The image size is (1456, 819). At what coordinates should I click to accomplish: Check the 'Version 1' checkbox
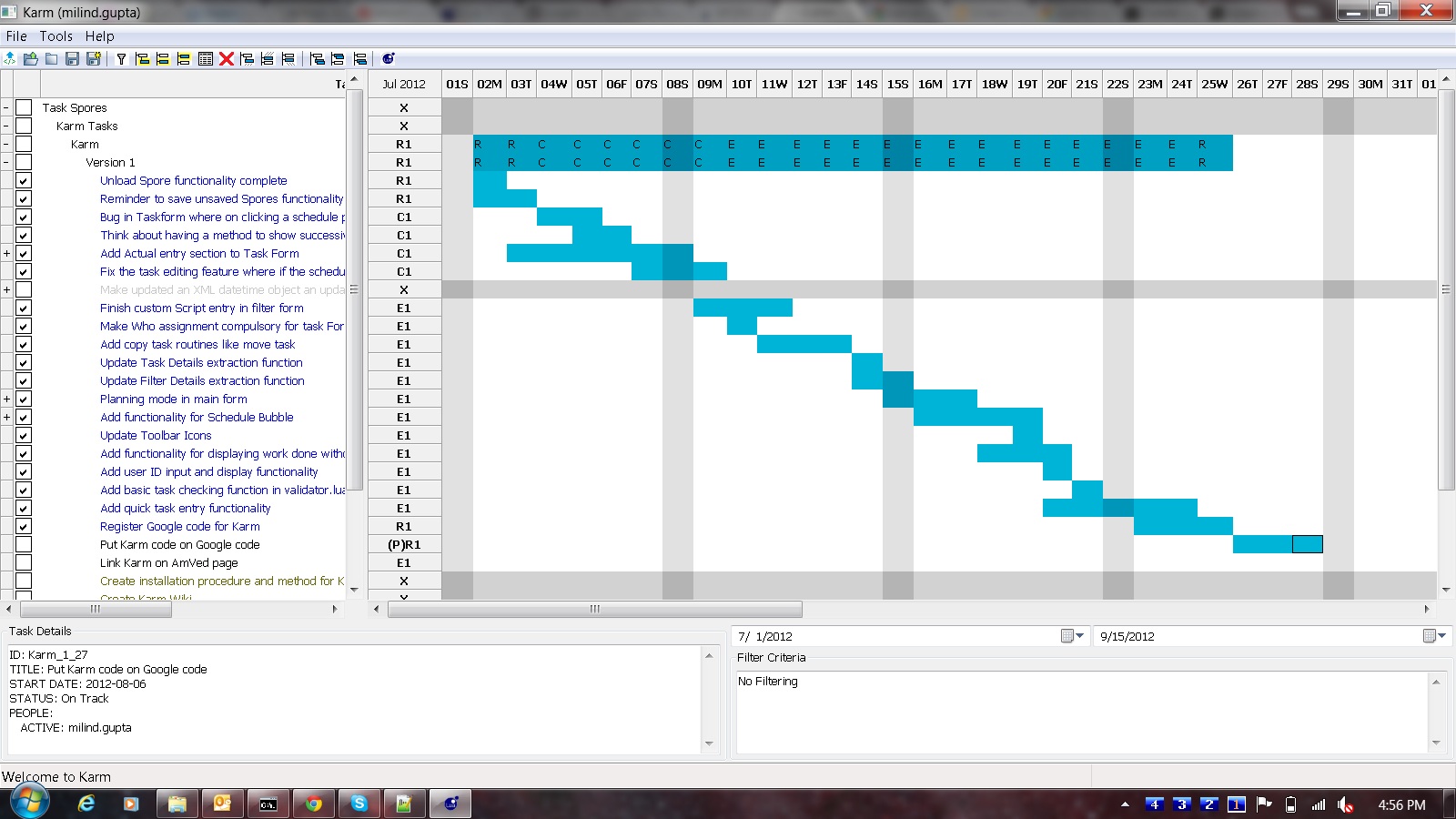[x=24, y=162]
